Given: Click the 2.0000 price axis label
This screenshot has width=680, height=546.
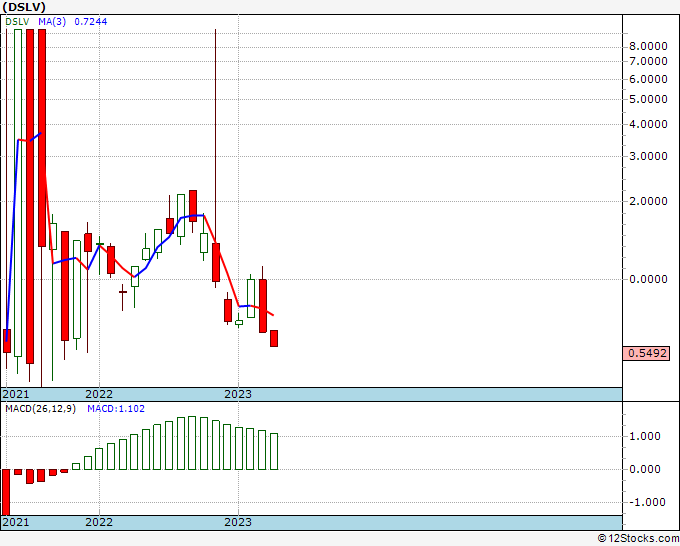Looking at the screenshot, I should (648, 202).
